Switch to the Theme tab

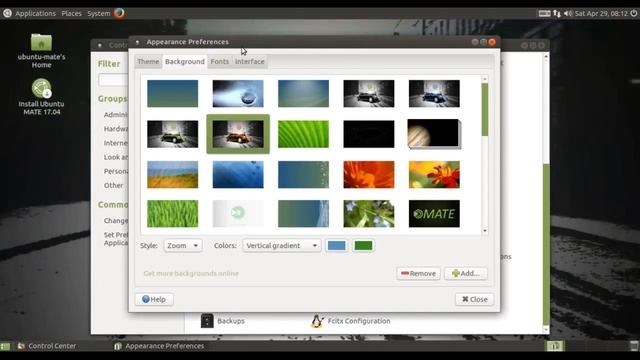pyautogui.click(x=148, y=62)
